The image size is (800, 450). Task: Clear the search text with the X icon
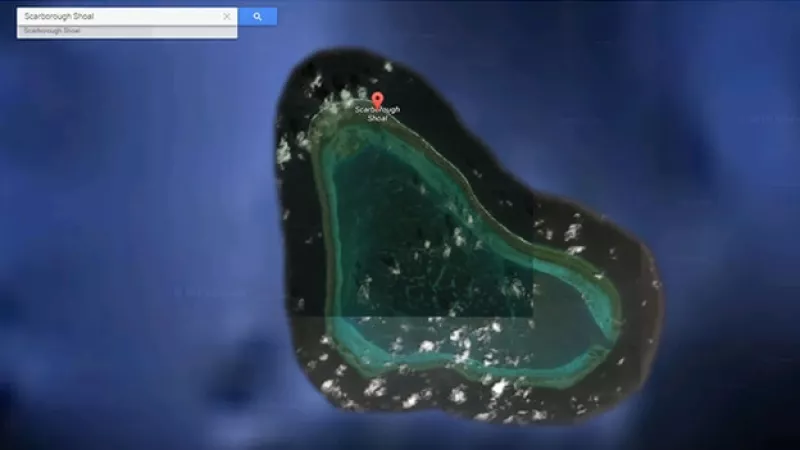(x=227, y=17)
